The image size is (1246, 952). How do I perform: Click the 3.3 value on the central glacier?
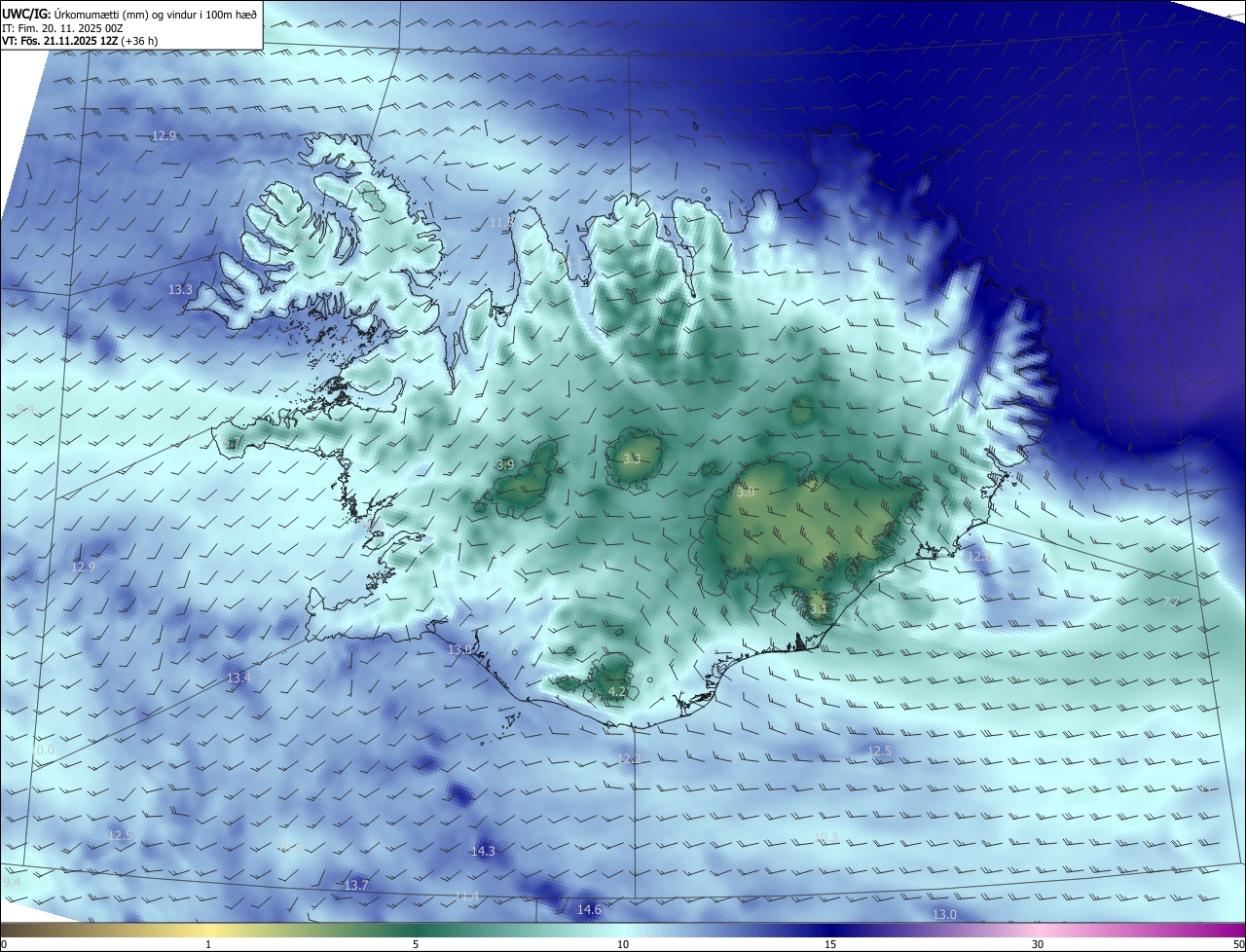click(632, 458)
